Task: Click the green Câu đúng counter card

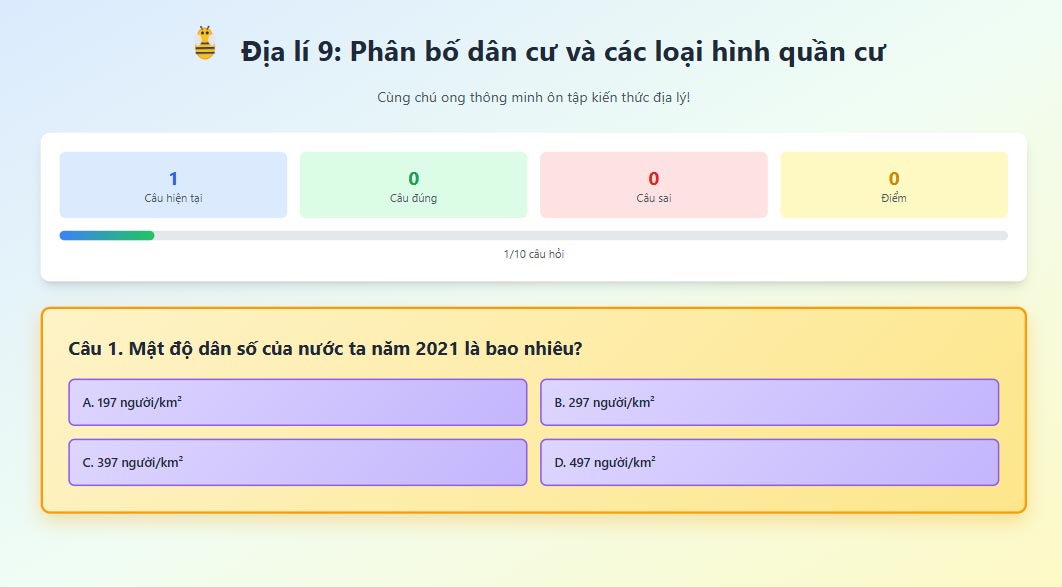Action: (413, 184)
